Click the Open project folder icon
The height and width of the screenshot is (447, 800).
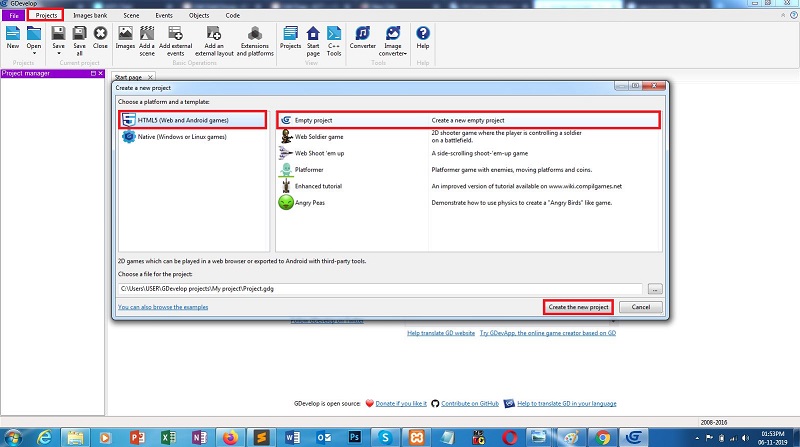click(34, 35)
